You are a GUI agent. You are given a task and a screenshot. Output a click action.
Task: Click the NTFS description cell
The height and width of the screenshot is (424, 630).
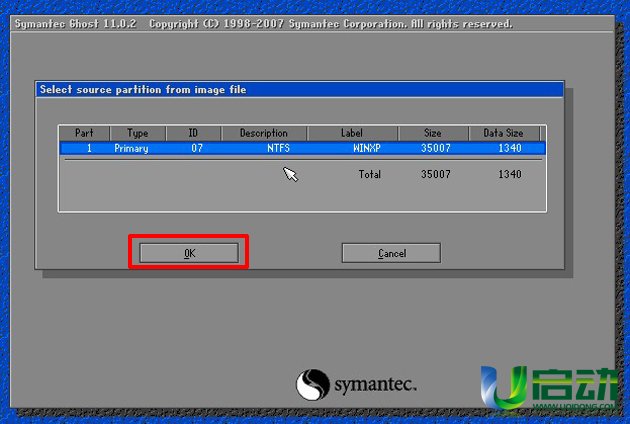(x=277, y=148)
